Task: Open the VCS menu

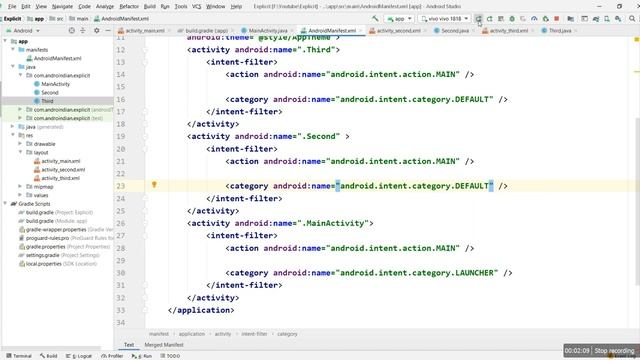Action: pos(197,7)
